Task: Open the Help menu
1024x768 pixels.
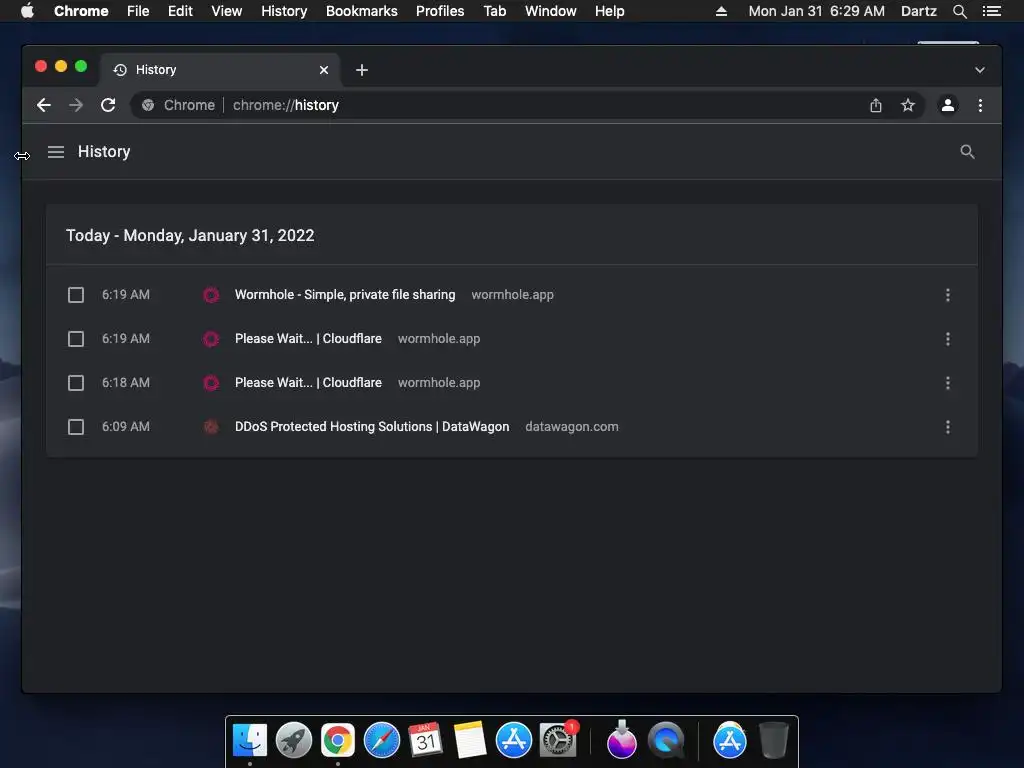Action: [x=609, y=11]
